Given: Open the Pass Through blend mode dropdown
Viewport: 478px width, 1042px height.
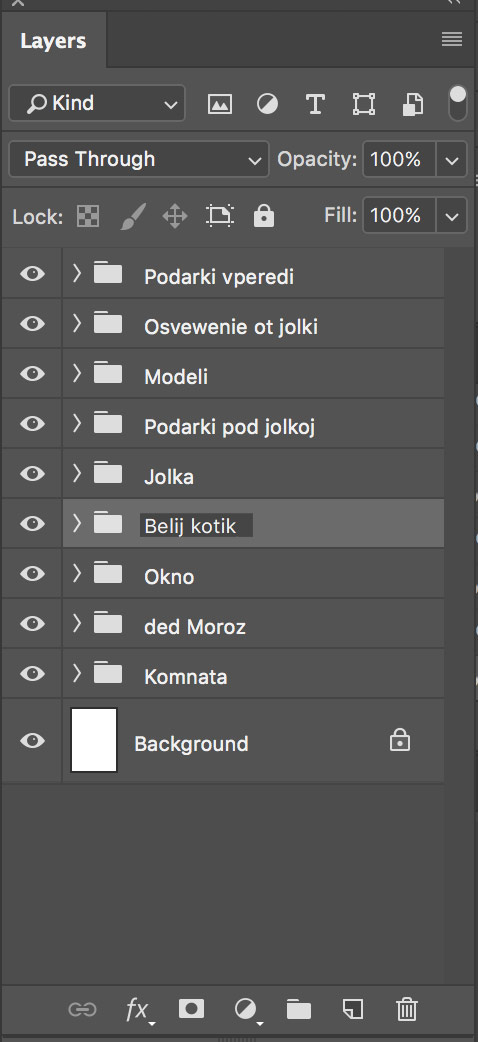Looking at the screenshot, I should 139,159.
